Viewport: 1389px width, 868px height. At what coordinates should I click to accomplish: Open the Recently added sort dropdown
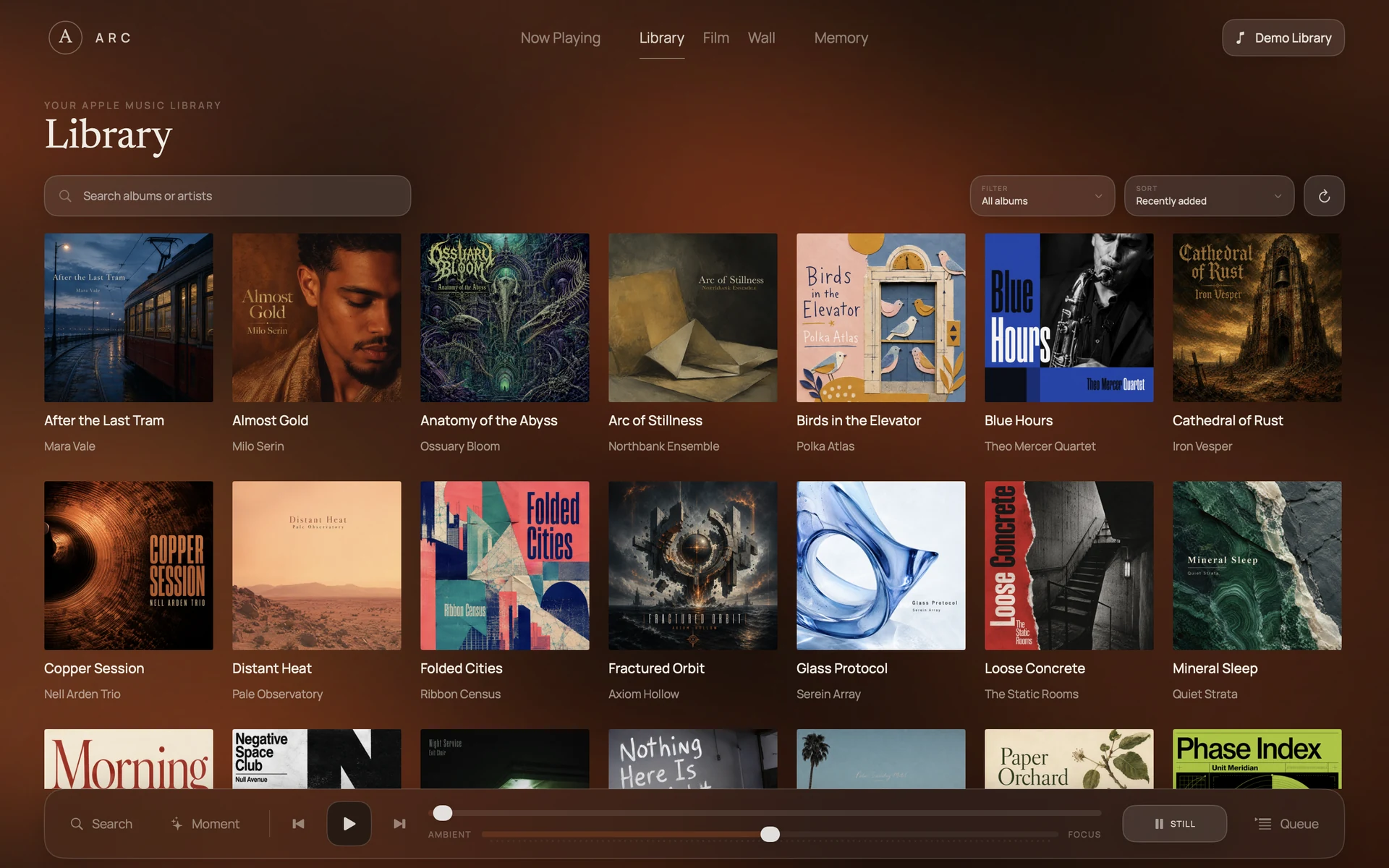(1209, 196)
